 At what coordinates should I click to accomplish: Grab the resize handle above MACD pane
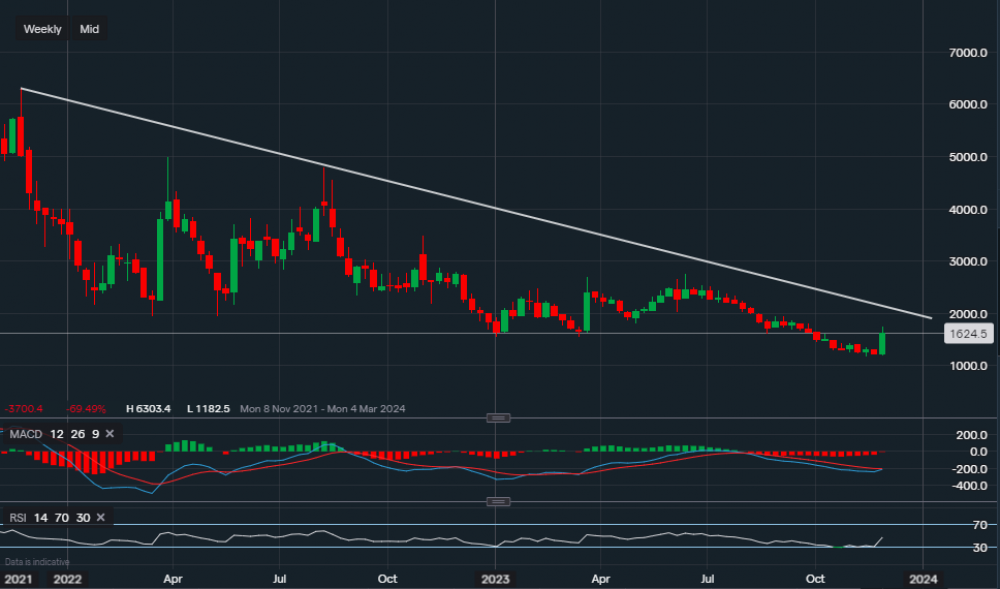(x=497, y=417)
